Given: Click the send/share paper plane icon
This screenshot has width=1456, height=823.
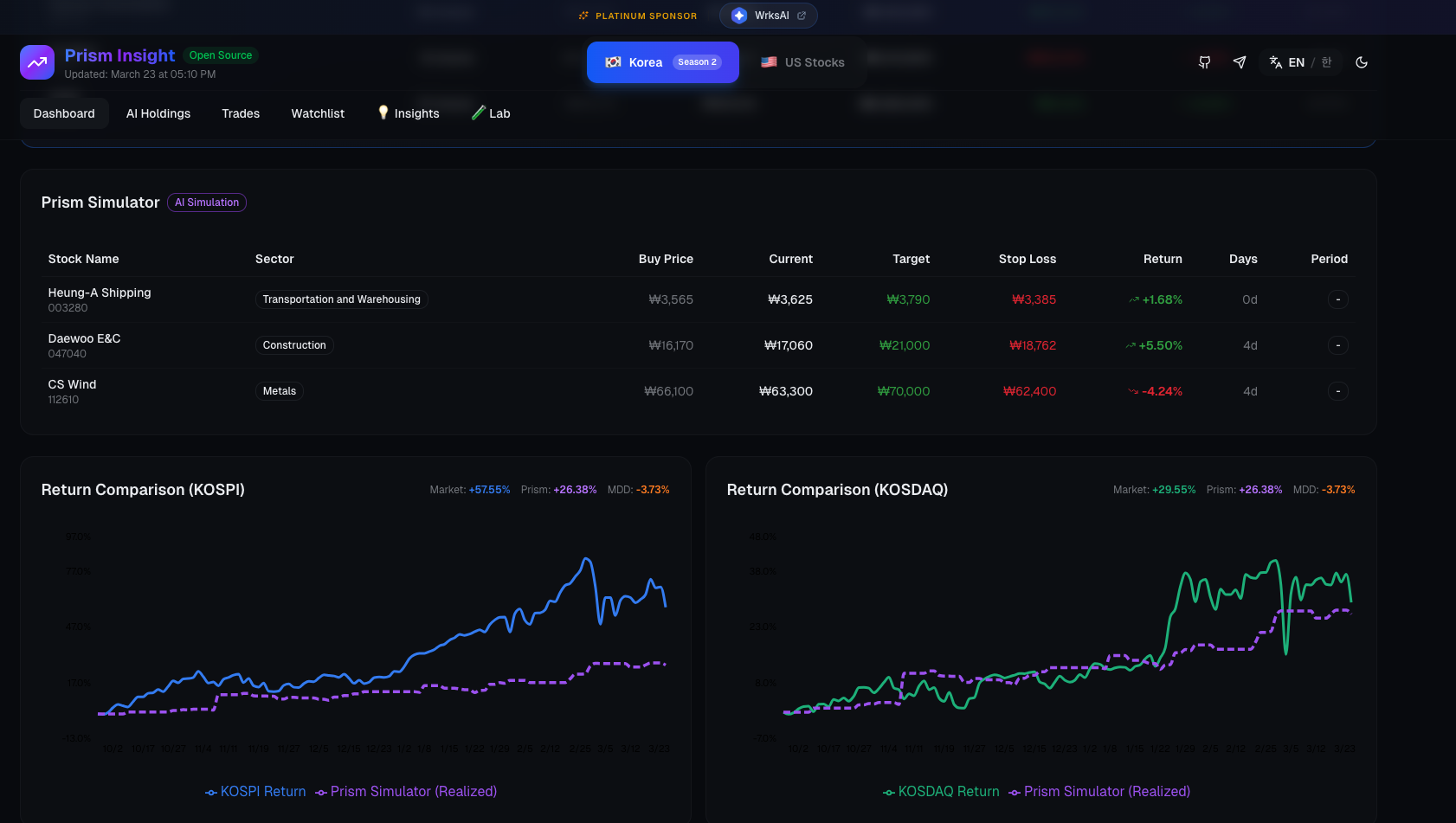Looking at the screenshot, I should (1240, 61).
